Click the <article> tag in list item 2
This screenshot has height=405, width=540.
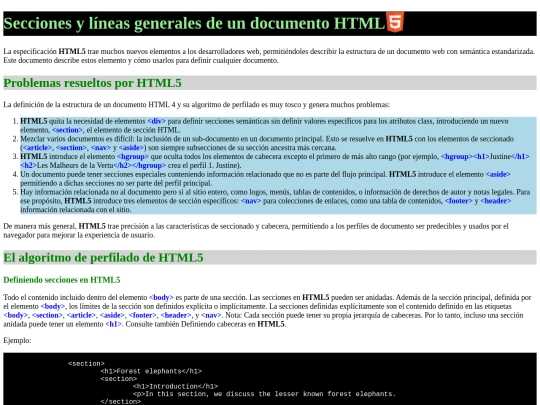37,148
